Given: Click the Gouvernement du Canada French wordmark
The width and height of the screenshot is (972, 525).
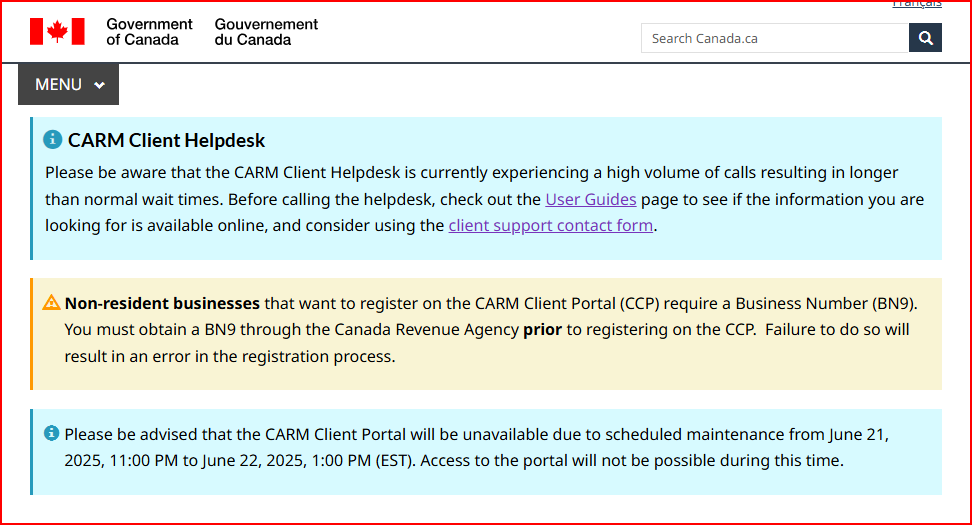Looking at the screenshot, I should pyautogui.click(x=266, y=32).
